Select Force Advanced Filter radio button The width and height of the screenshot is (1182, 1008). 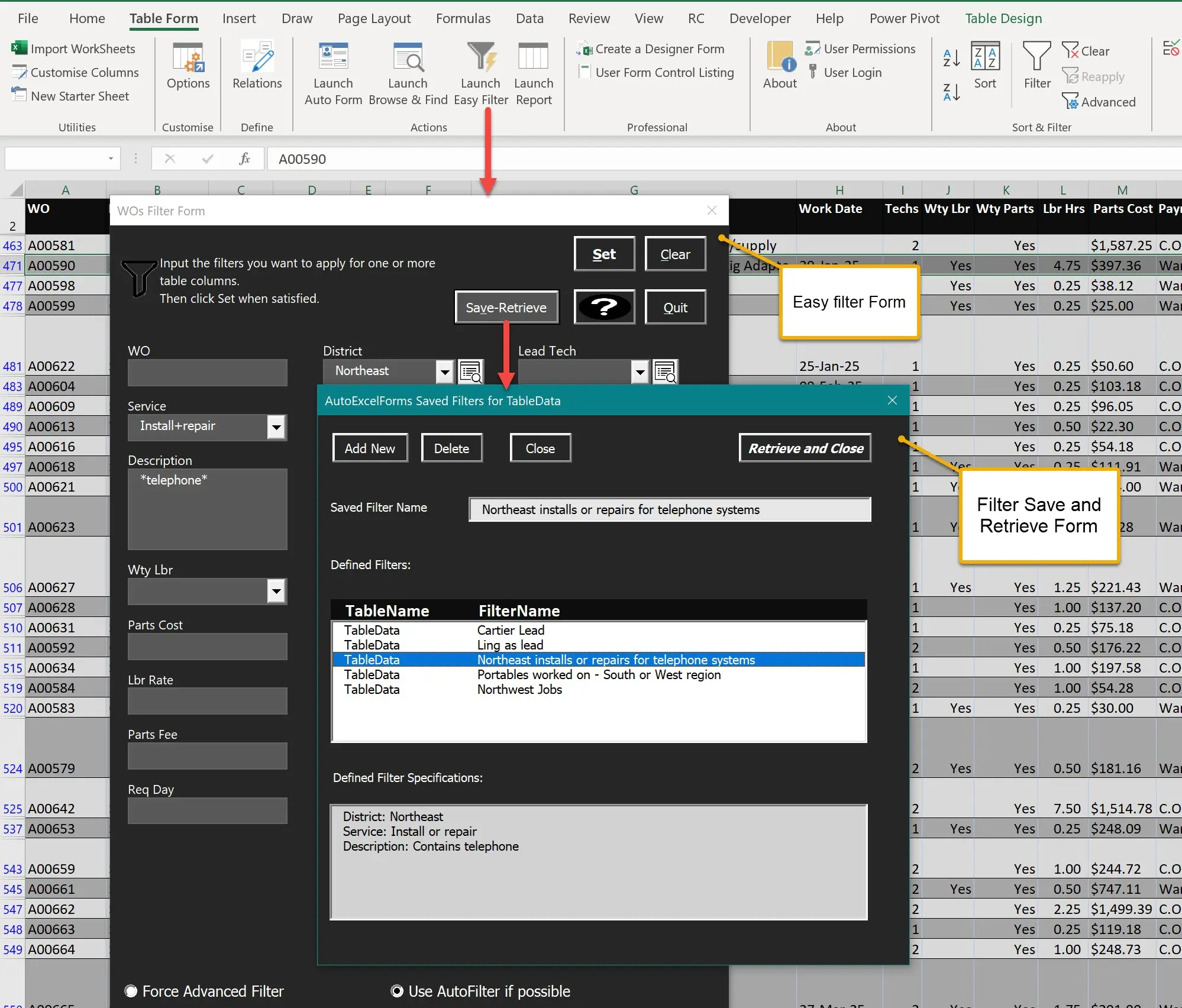click(x=131, y=991)
